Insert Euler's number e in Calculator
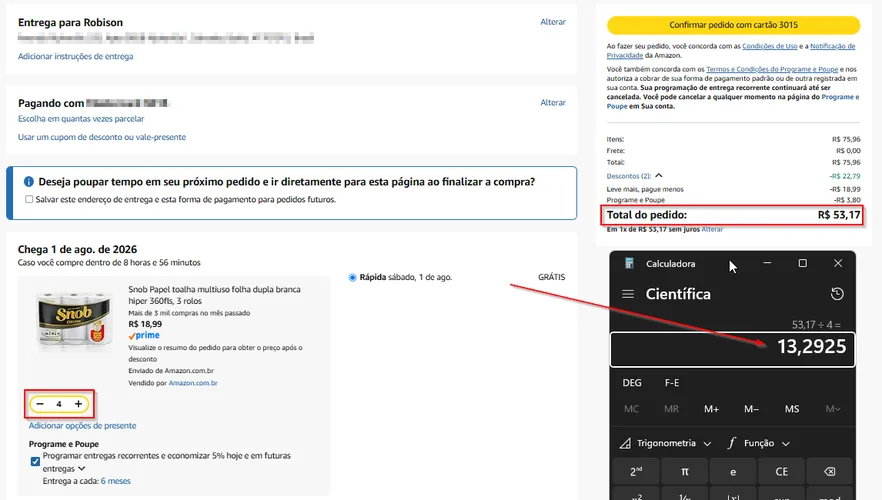 click(733, 472)
